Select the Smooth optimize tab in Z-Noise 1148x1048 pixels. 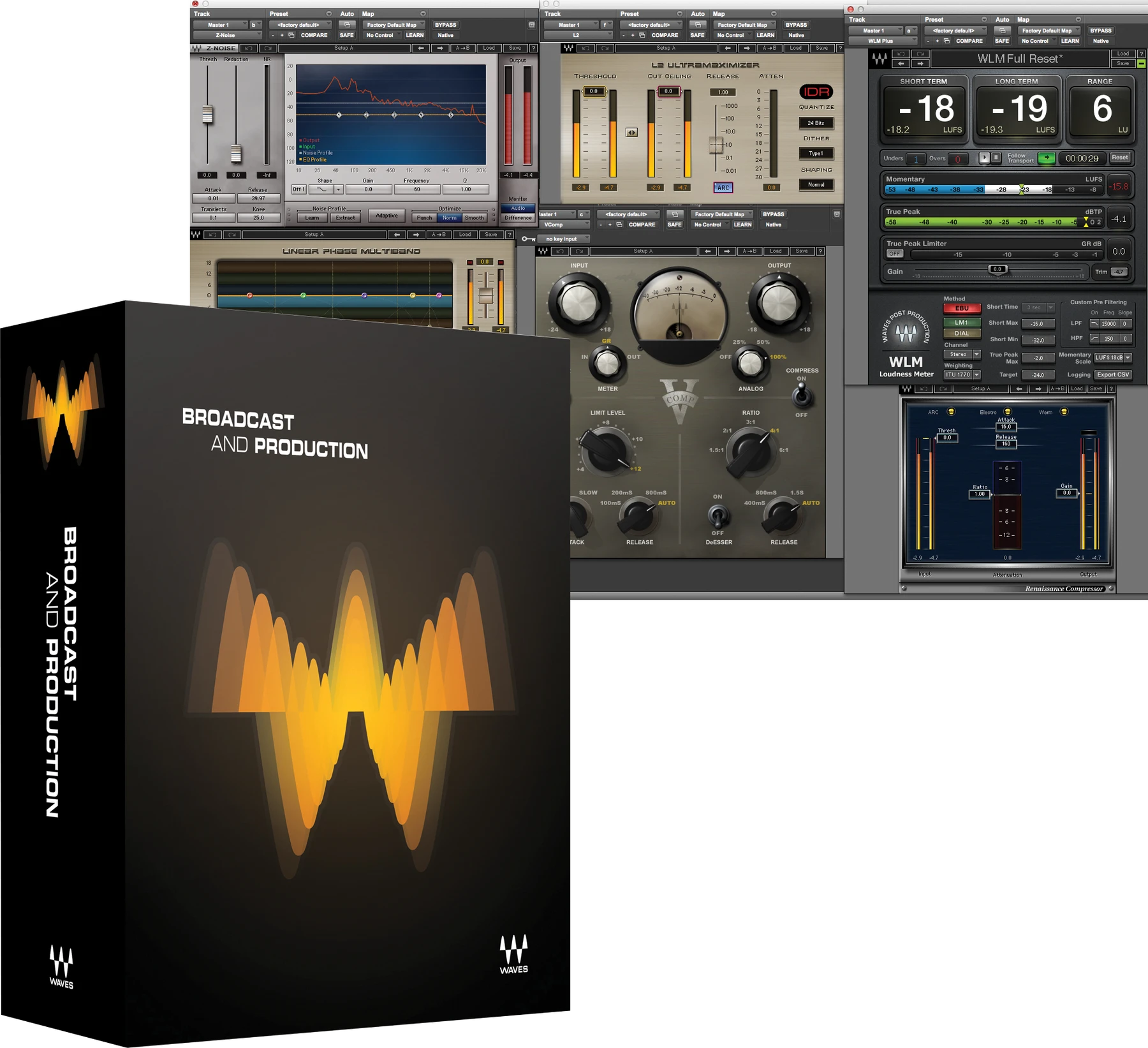point(474,218)
